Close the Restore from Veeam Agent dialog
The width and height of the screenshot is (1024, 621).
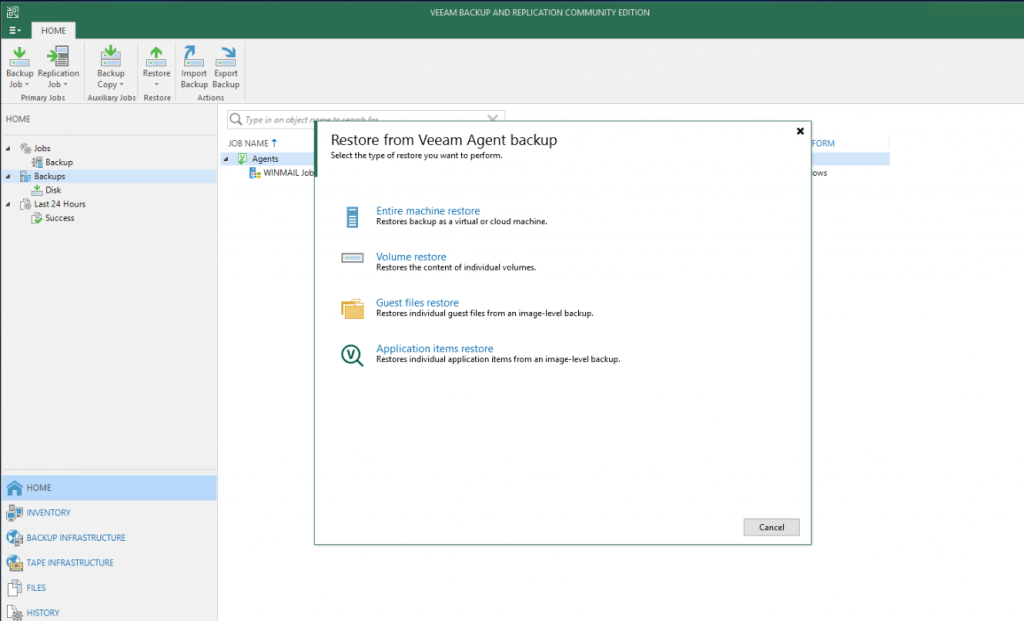click(799, 131)
